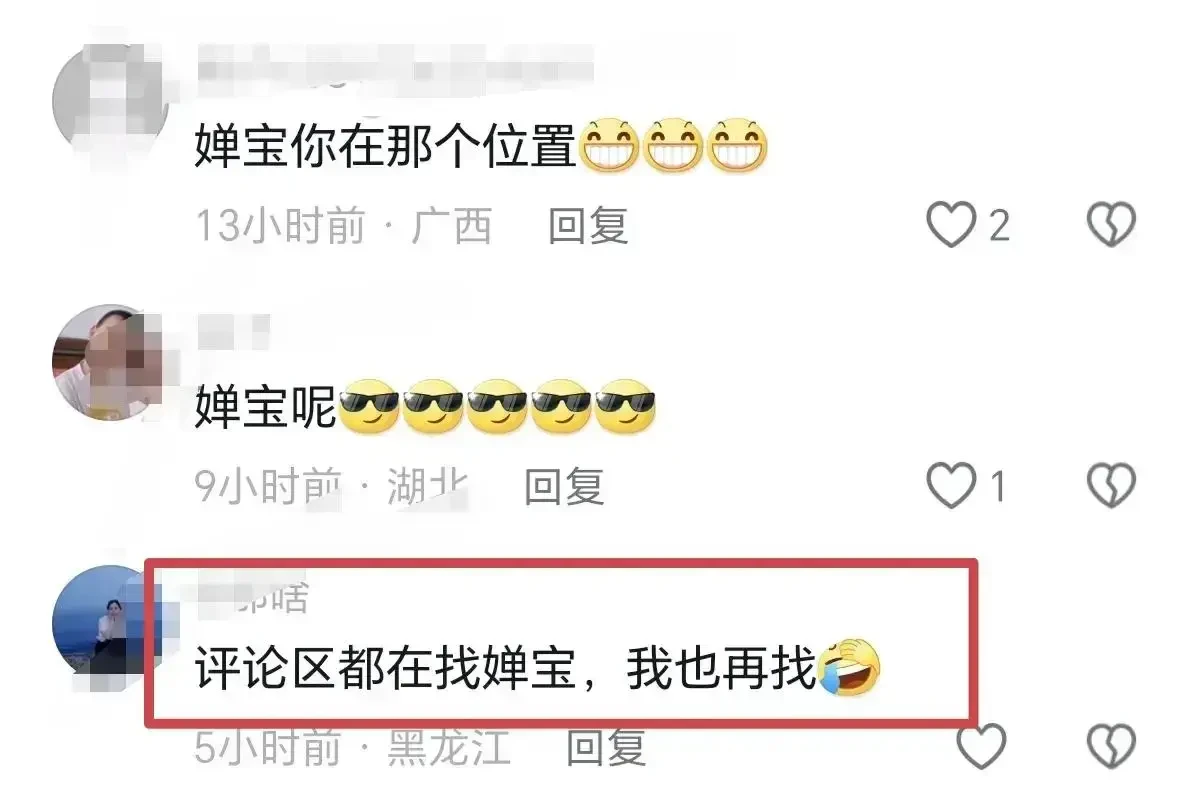Open the first commenter's blurred avatar

click(110, 101)
